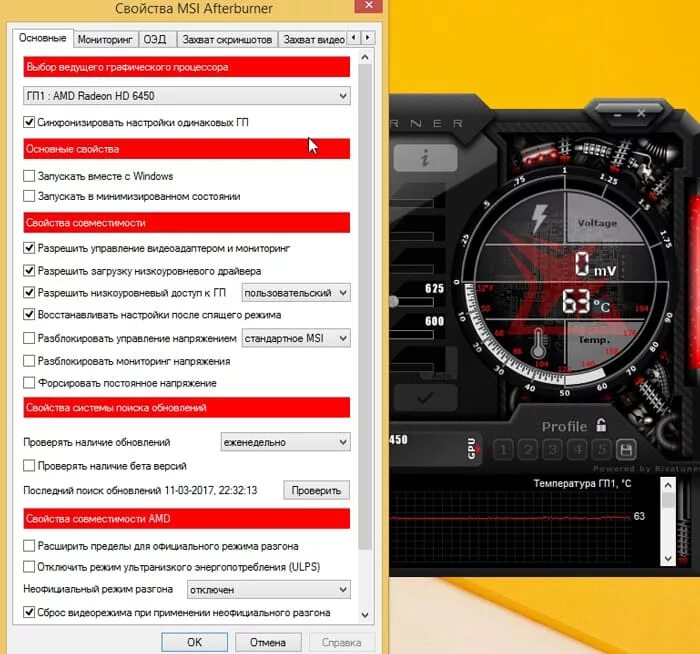Click scroll-down arrow of settings list
The image size is (700, 654).
click(365, 615)
